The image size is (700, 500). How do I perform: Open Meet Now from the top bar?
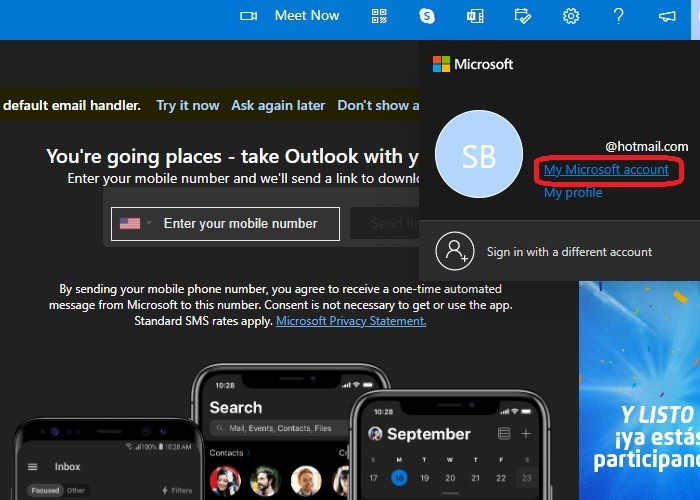click(x=307, y=16)
